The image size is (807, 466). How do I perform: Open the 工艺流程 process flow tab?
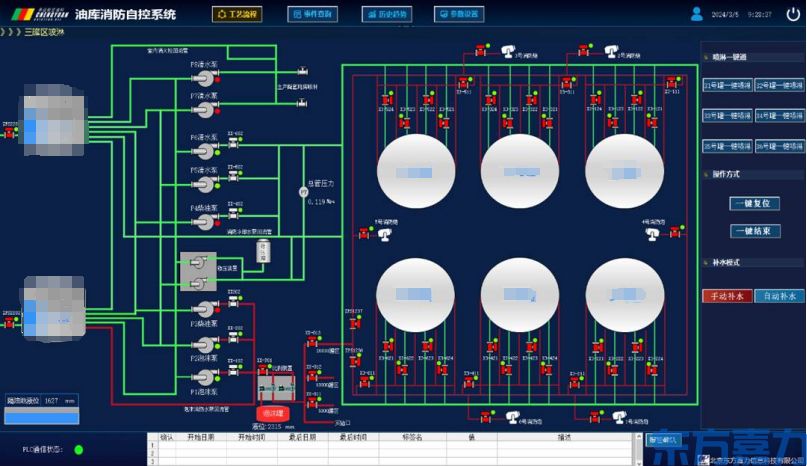pyautogui.click(x=237, y=14)
